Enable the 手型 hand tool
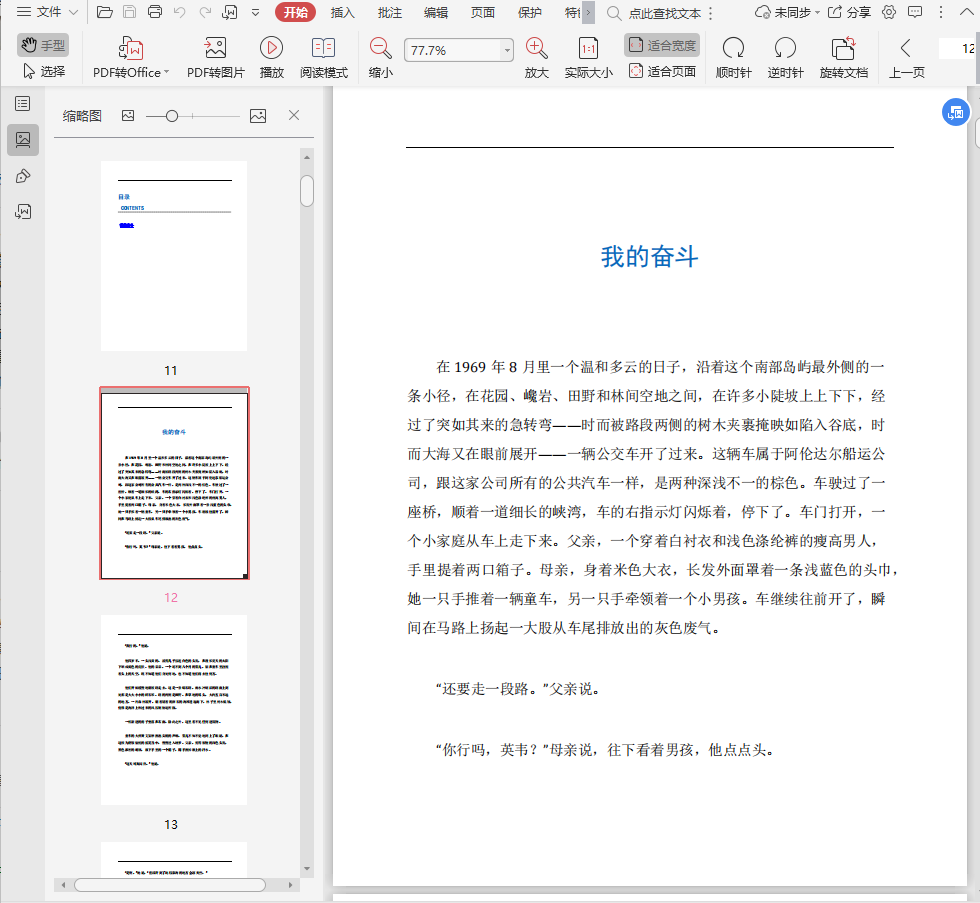 point(43,45)
